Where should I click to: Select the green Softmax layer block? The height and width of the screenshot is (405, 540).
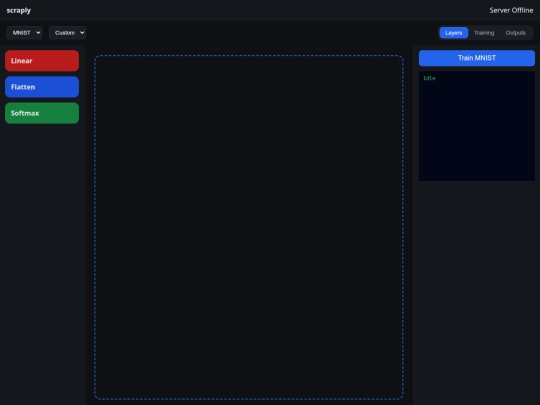coord(42,113)
